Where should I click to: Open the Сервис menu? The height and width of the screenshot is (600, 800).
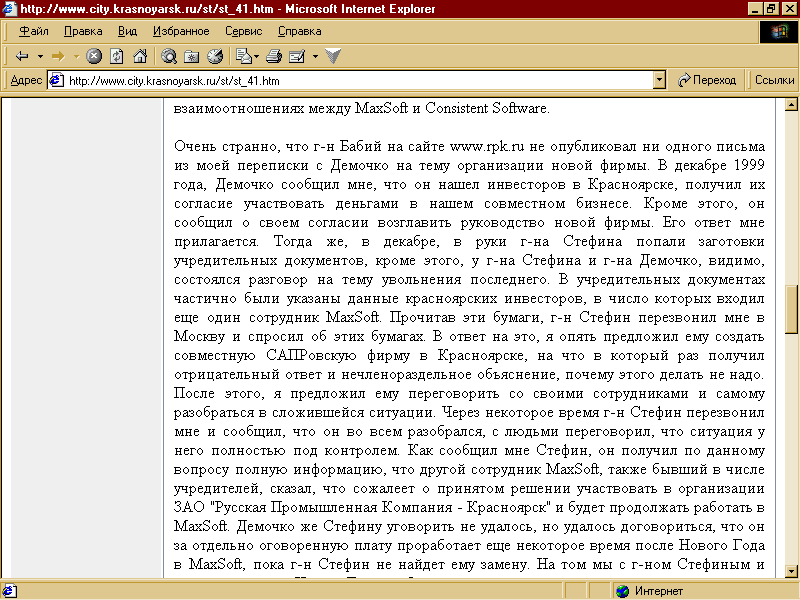[244, 32]
